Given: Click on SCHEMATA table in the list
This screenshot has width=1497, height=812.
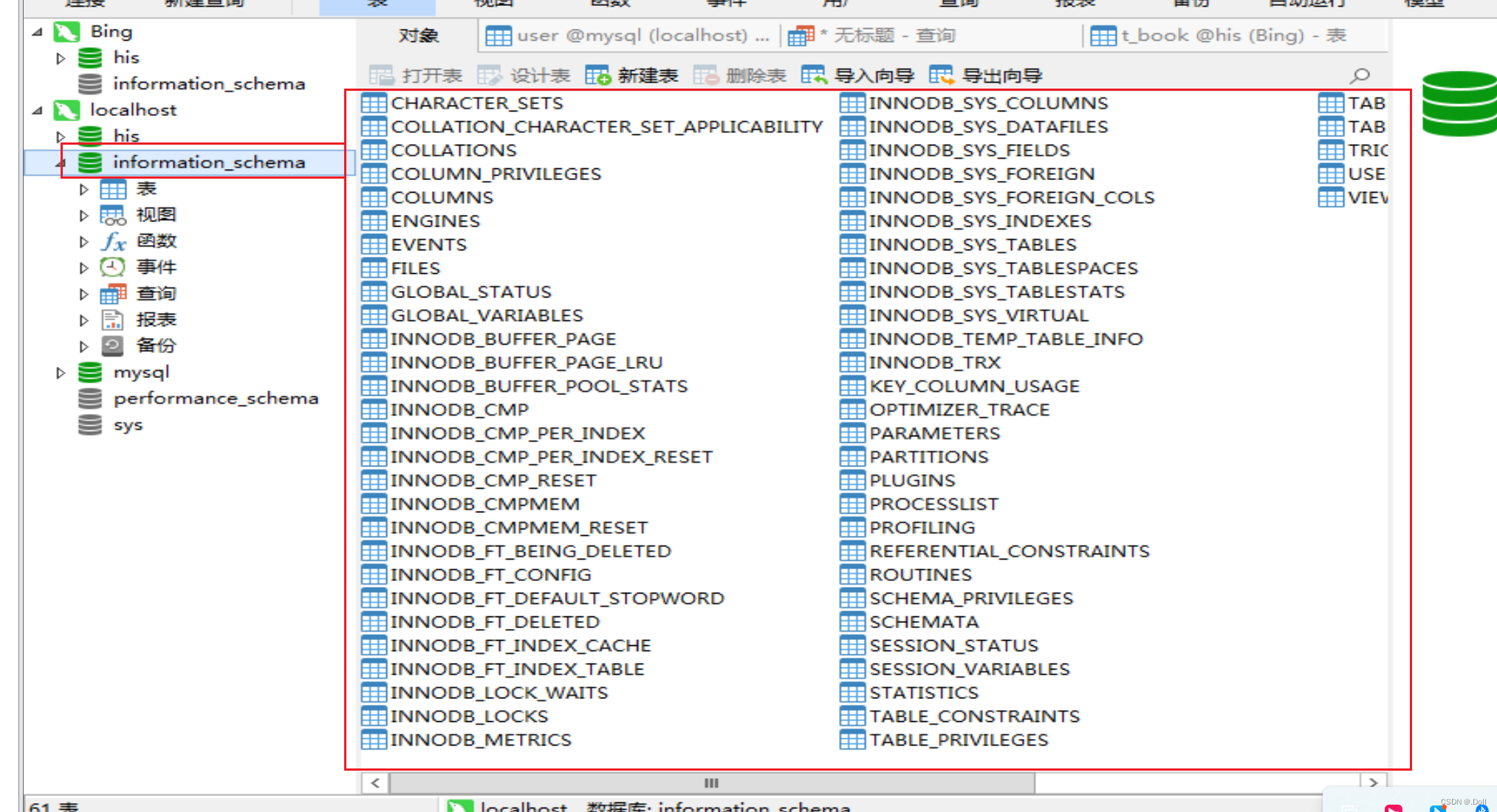Looking at the screenshot, I should pyautogui.click(x=921, y=621).
